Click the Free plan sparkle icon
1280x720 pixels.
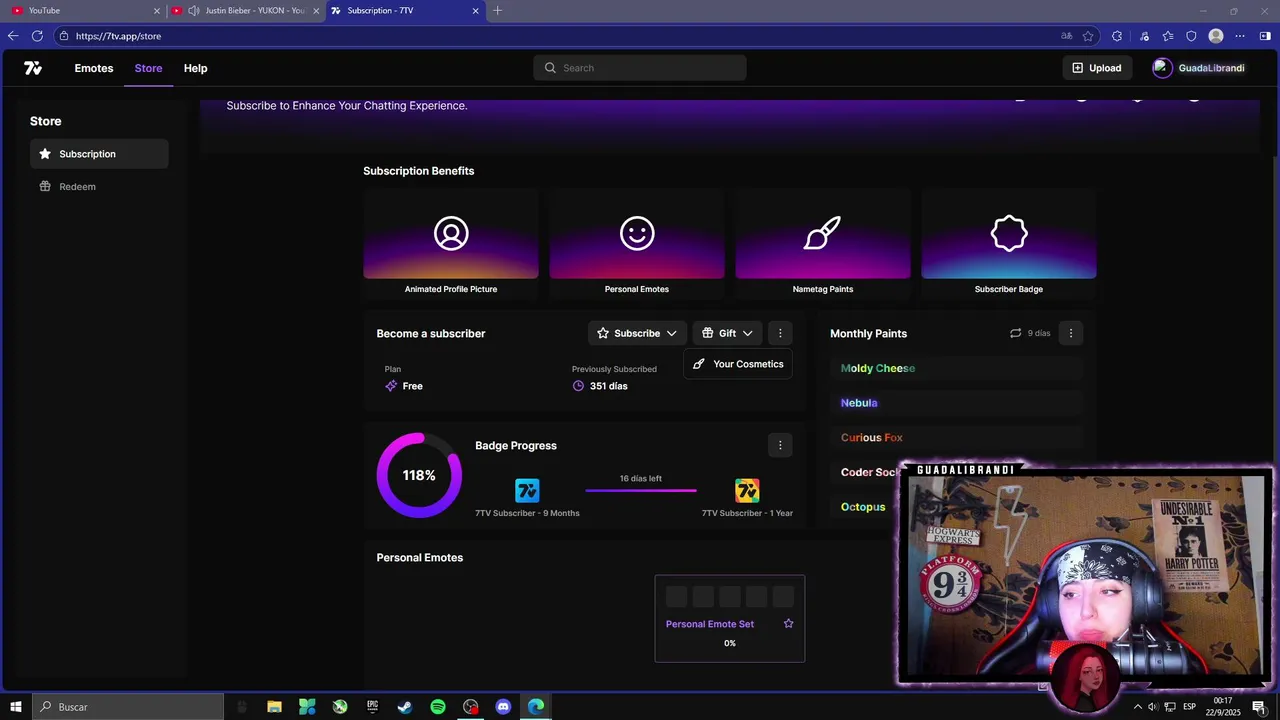[x=391, y=386]
